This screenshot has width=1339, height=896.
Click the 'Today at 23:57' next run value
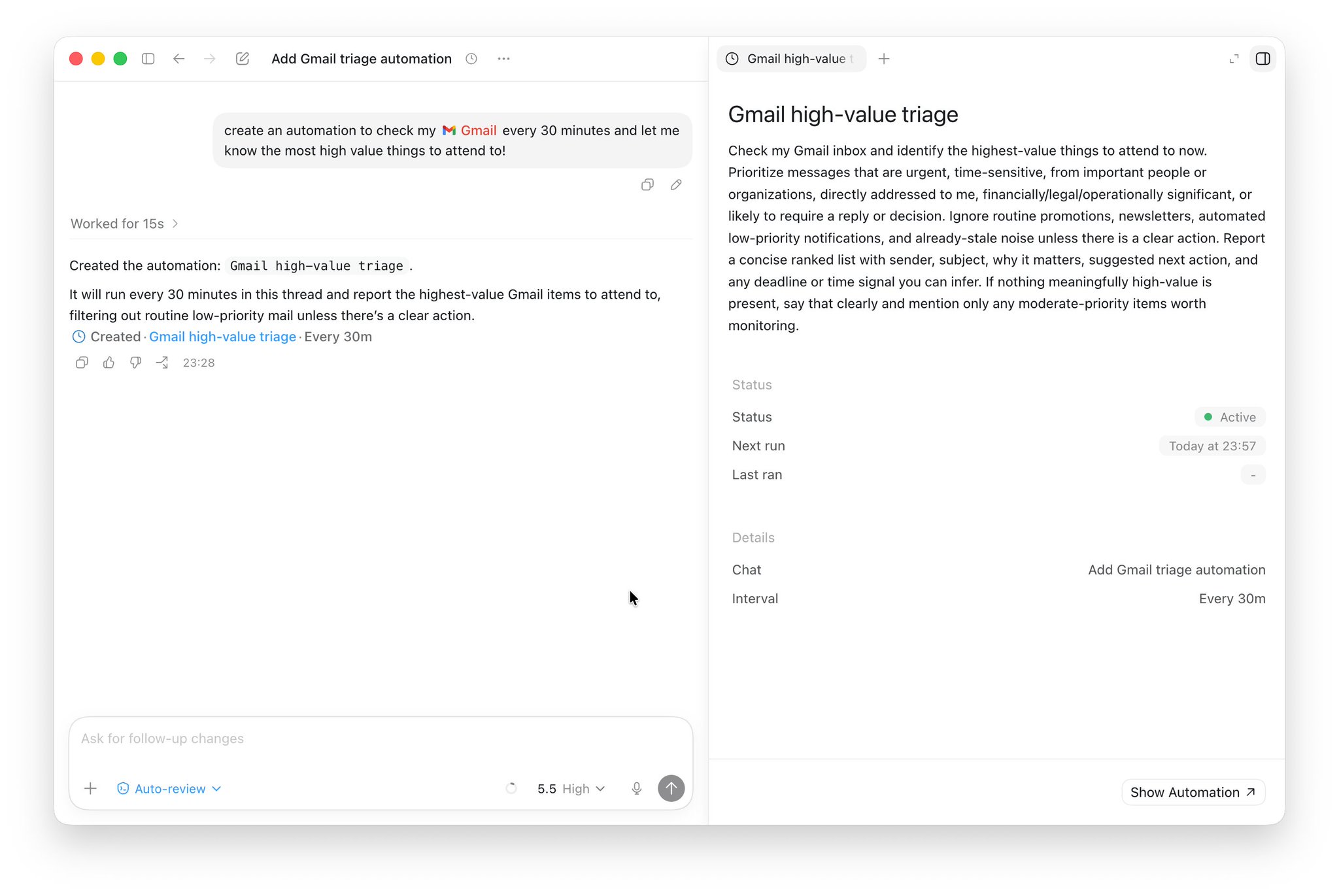tap(1212, 446)
